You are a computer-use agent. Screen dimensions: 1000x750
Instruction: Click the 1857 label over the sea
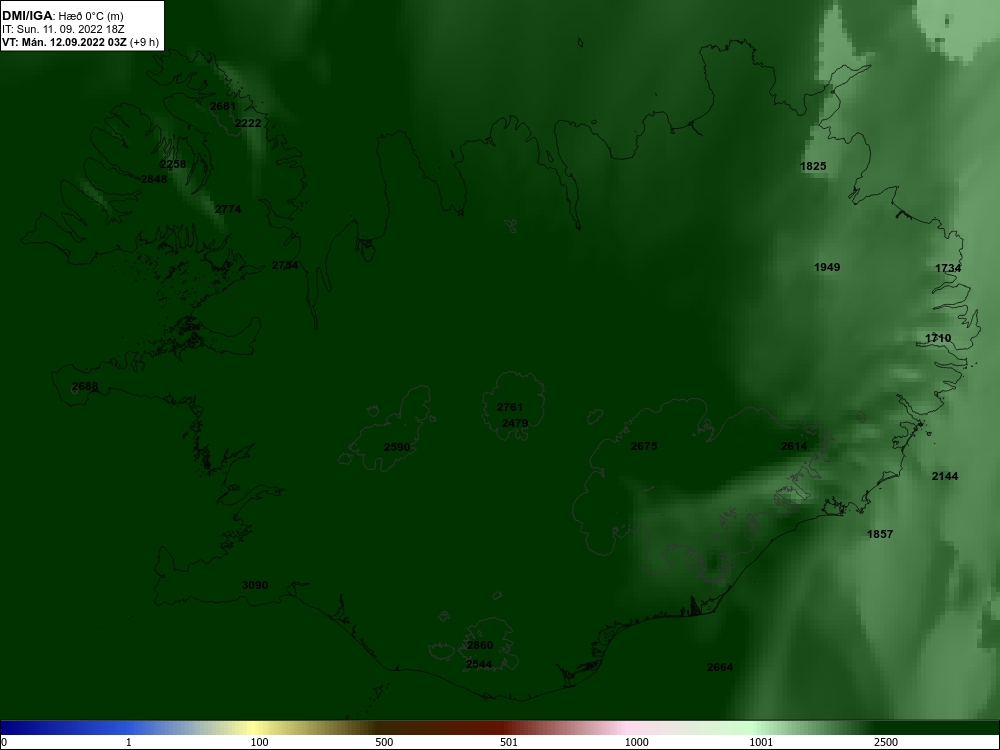[x=880, y=534]
